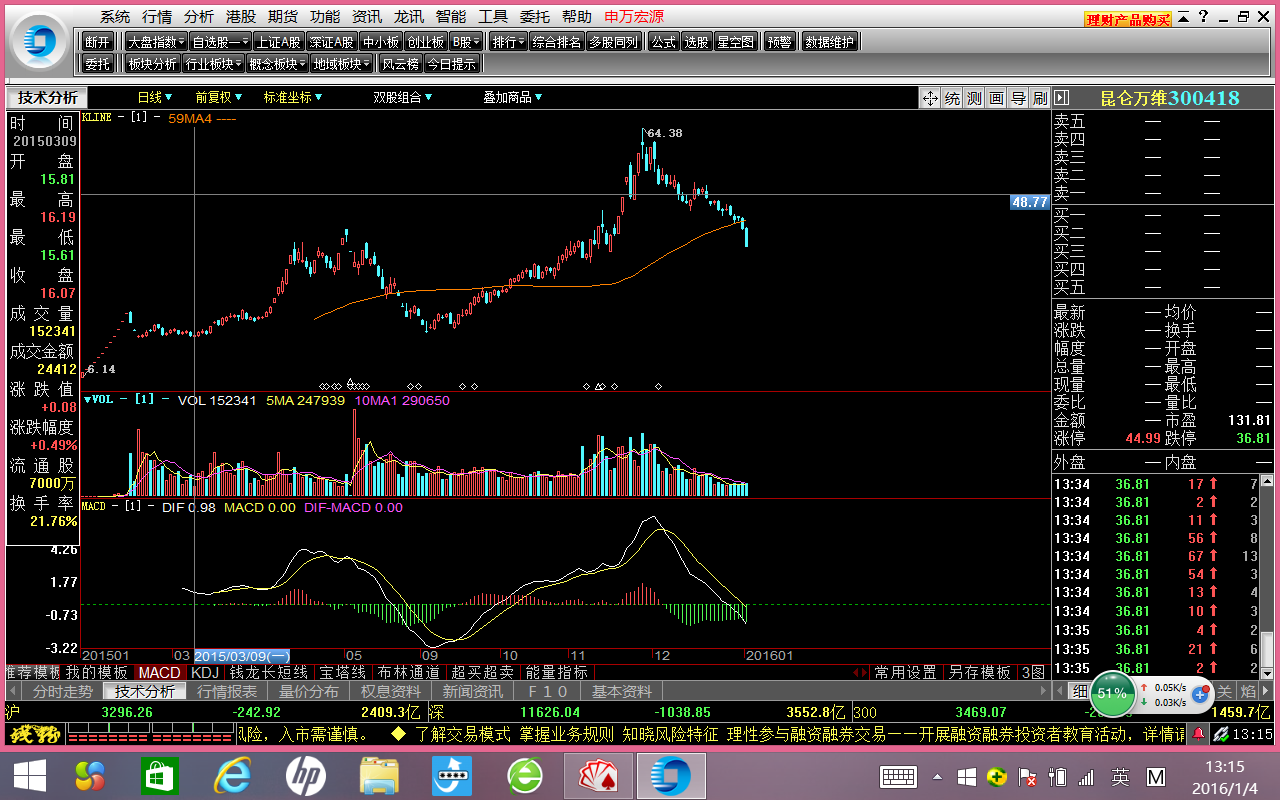The width and height of the screenshot is (1280, 800).
Task: Open HP support assistant taskbar icon
Action: (305, 776)
